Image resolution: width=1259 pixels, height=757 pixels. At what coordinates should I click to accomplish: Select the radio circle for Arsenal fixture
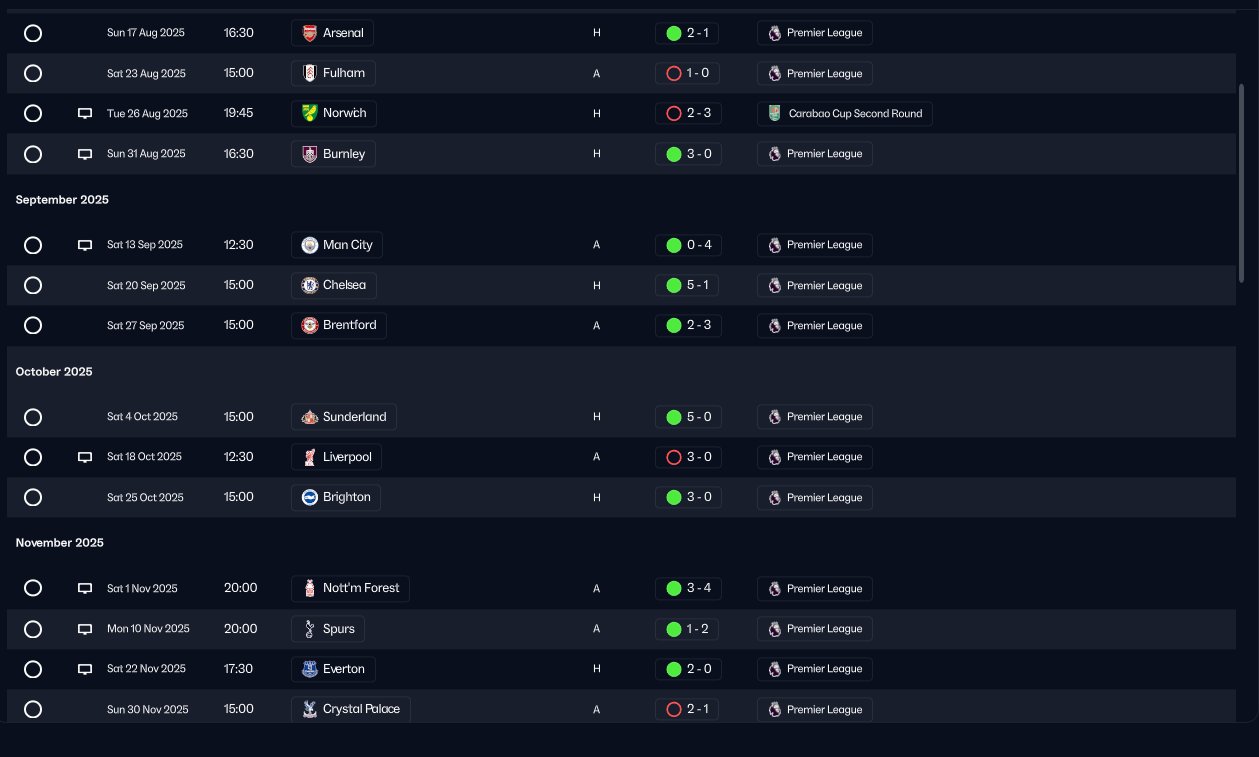point(33,33)
